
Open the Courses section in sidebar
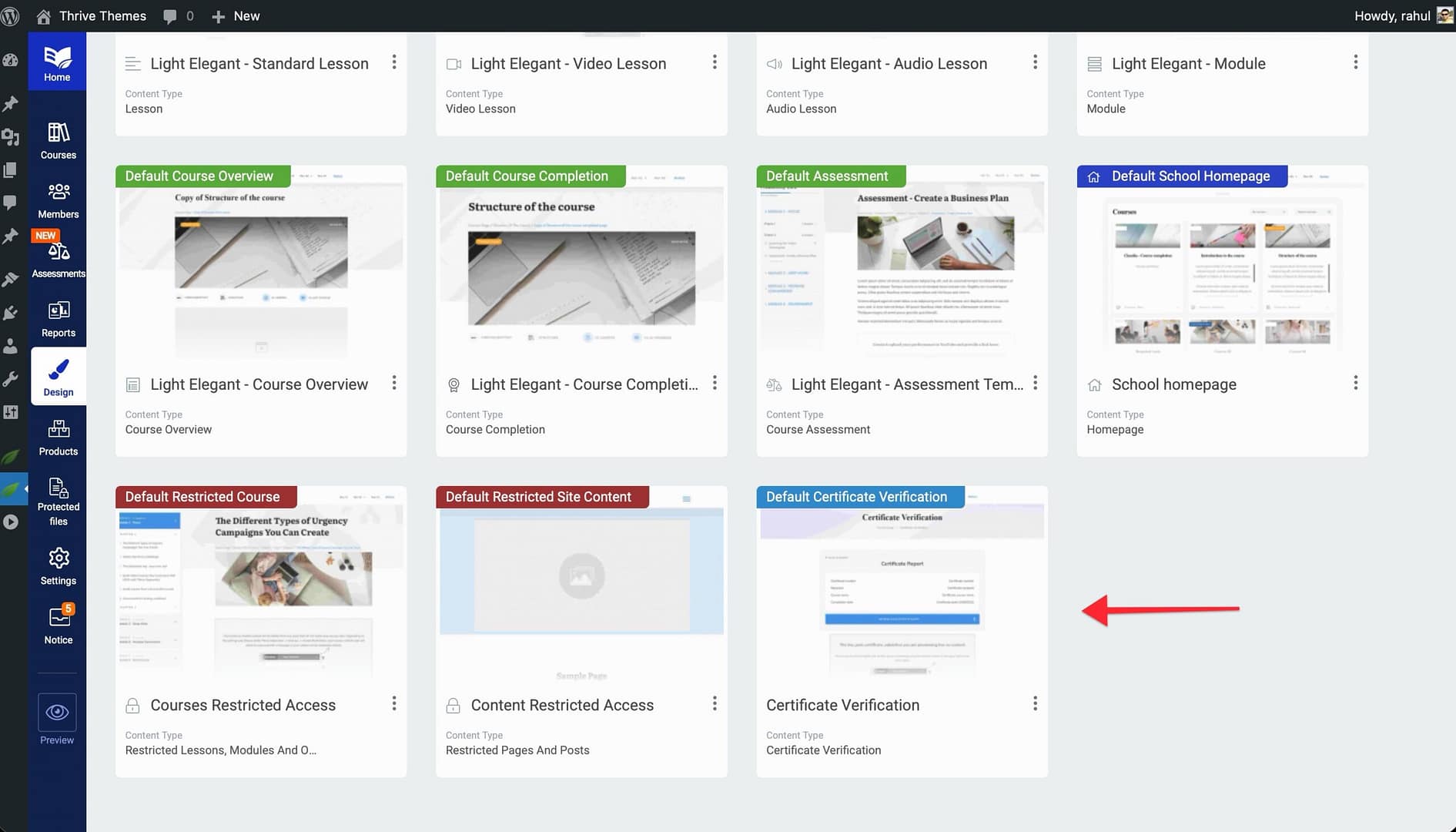click(x=58, y=141)
